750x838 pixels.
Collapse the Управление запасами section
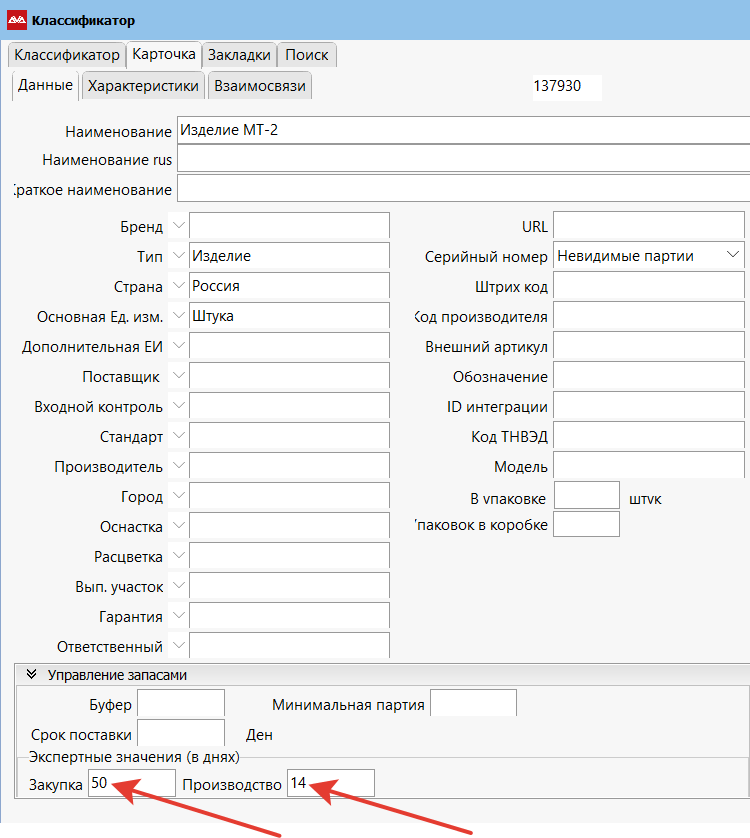(31, 675)
